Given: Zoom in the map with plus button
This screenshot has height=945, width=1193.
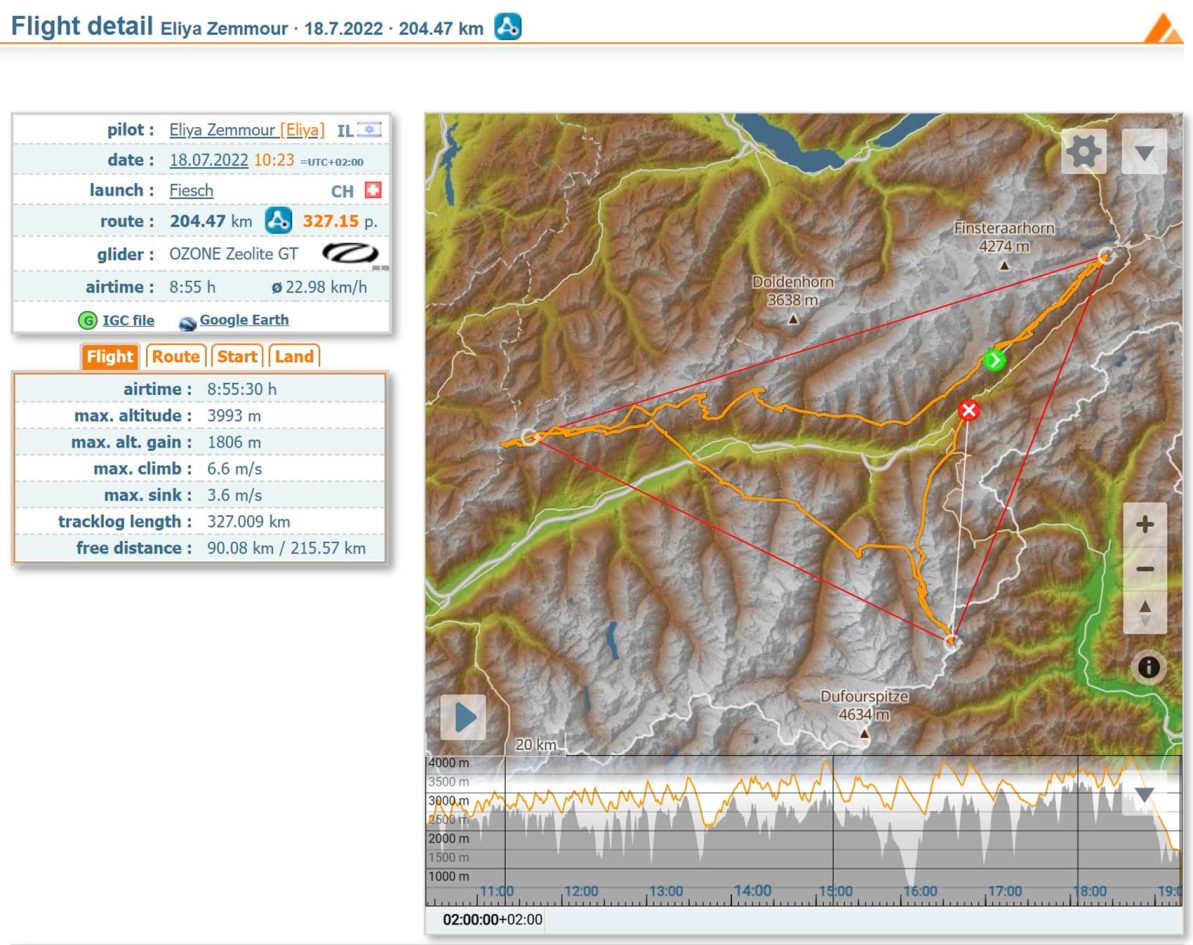Looking at the screenshot, I should click(1144, 524).
